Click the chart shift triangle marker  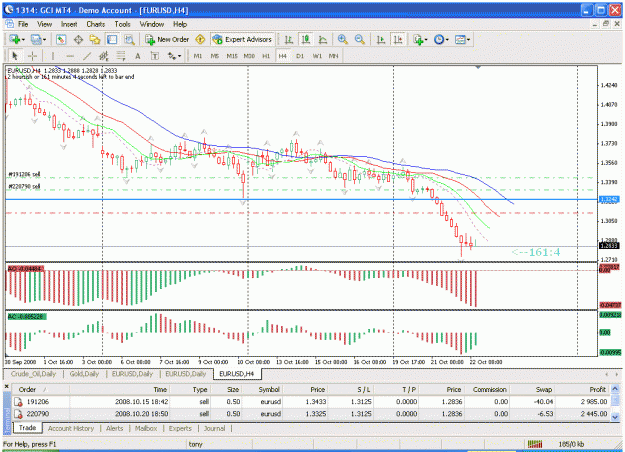tap(478, 67)
